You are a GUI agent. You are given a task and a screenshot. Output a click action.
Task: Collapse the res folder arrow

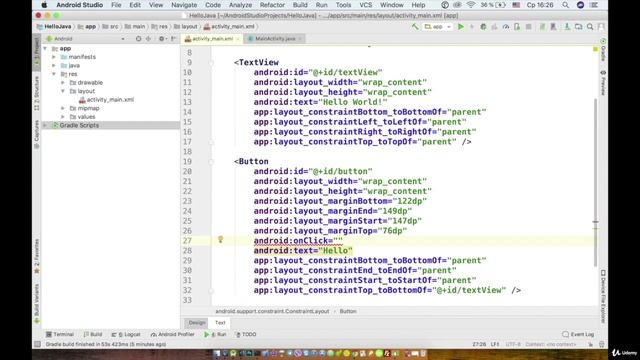coord(54,74)
